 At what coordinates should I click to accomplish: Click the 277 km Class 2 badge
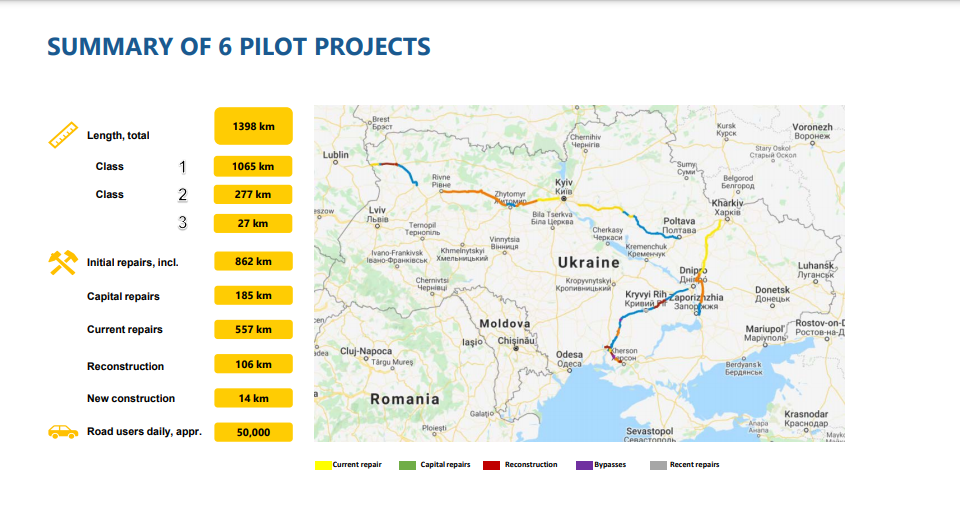(253, 194)
